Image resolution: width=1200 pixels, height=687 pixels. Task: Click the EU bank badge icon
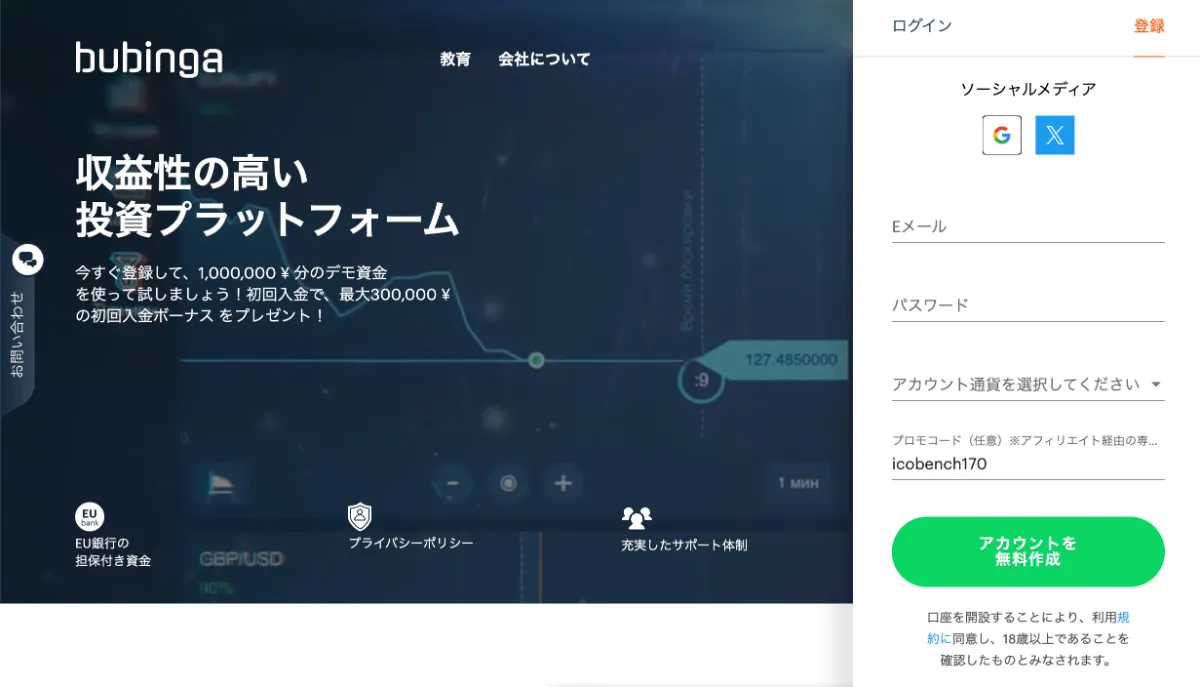(90, 517)
